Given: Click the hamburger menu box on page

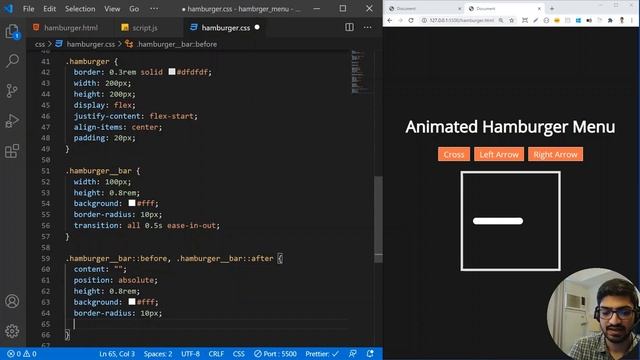Looking at the screenshot, I should [x=510, y=221].
